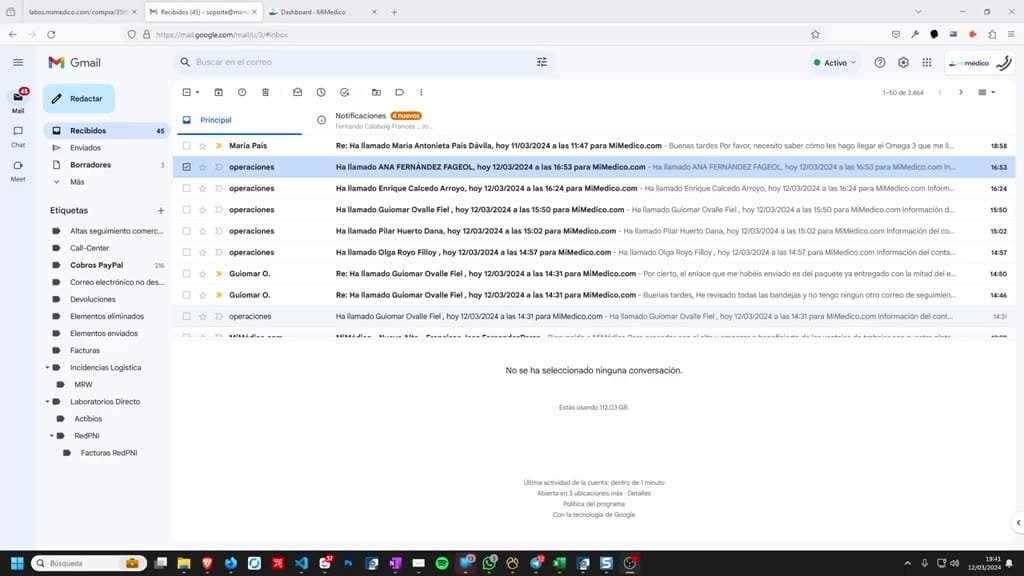
Task: Star the Guiomar O. email from 14:50
Action: point(202,274)
